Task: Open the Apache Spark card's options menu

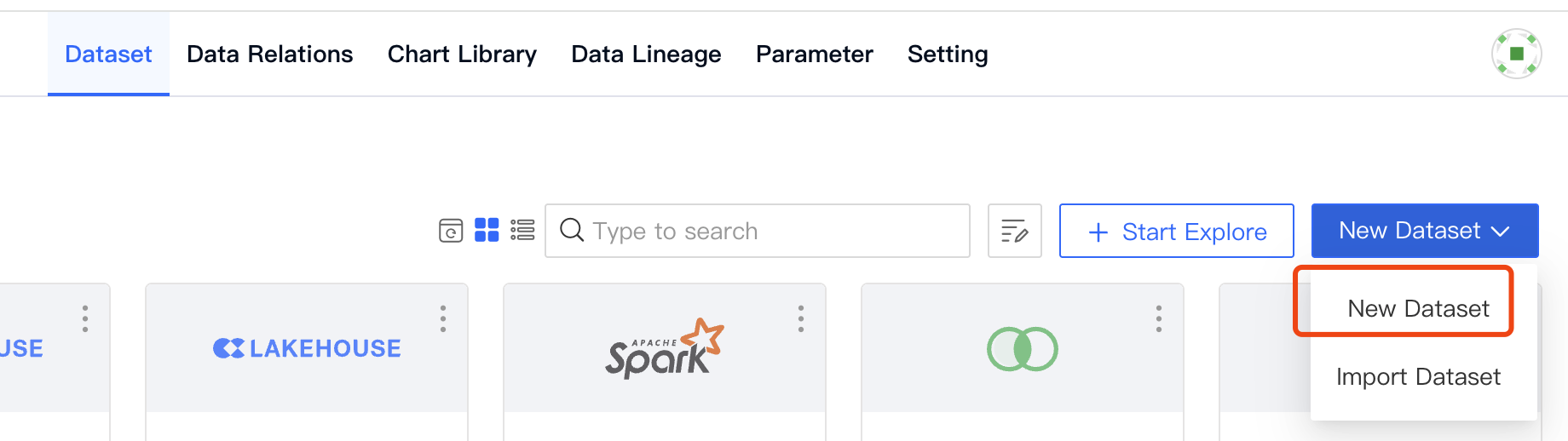Action: pyautogui.click(x=801, y=318)
